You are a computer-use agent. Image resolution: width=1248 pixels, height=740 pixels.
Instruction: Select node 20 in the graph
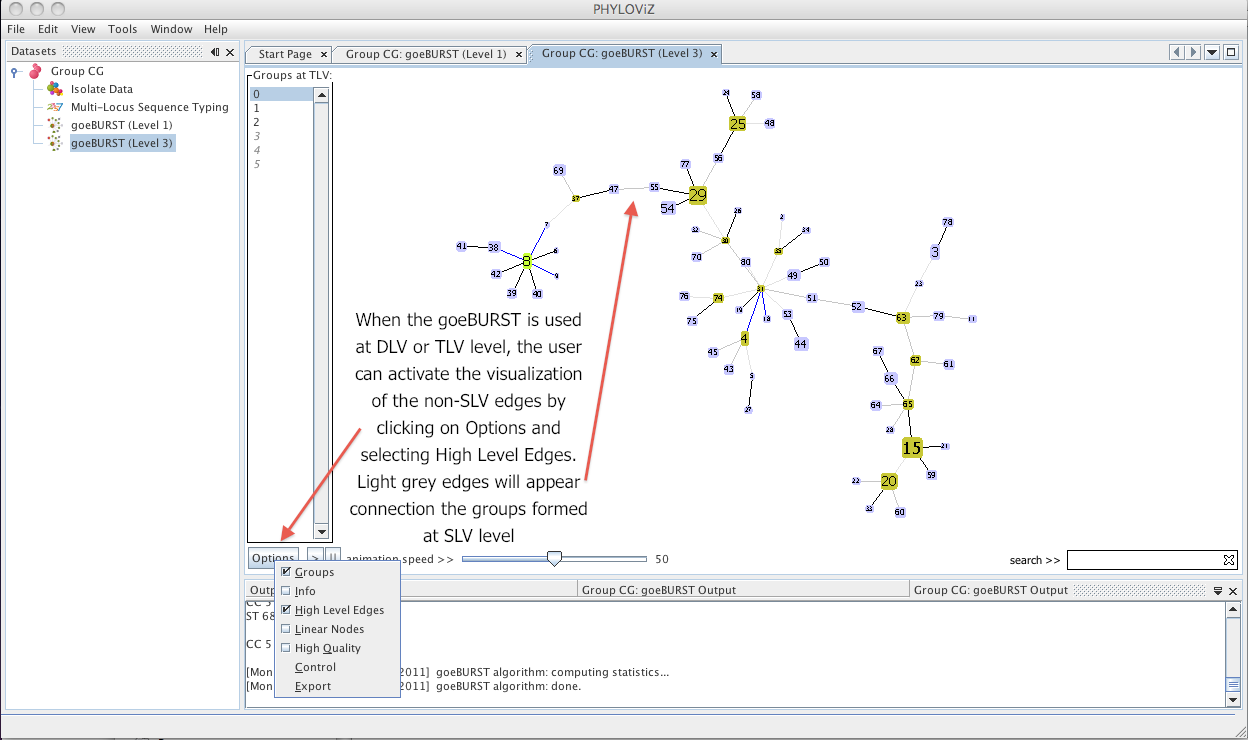[889, 481]
